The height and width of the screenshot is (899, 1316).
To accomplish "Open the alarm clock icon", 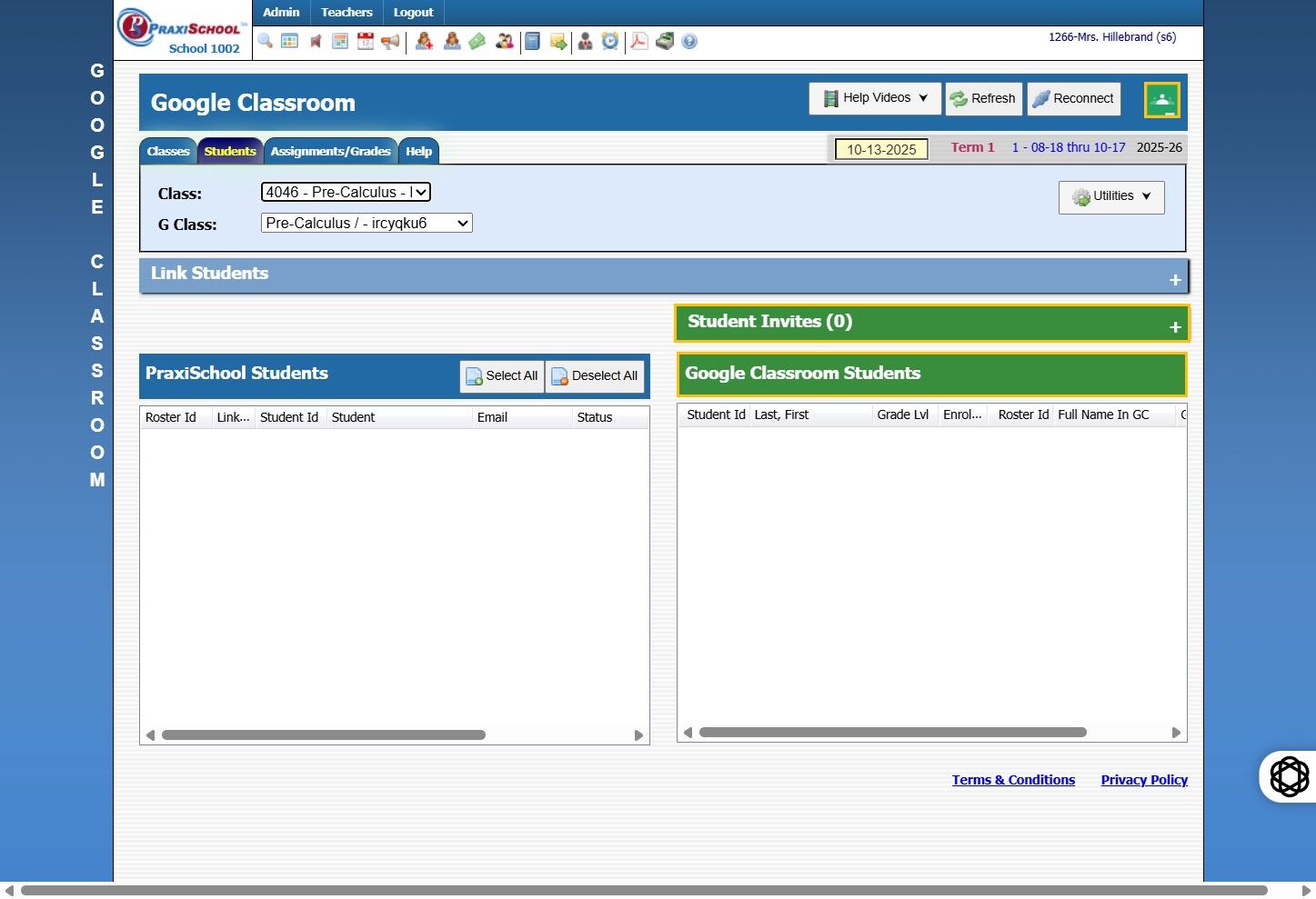I will pyautogui.click(x=610, y=41).
